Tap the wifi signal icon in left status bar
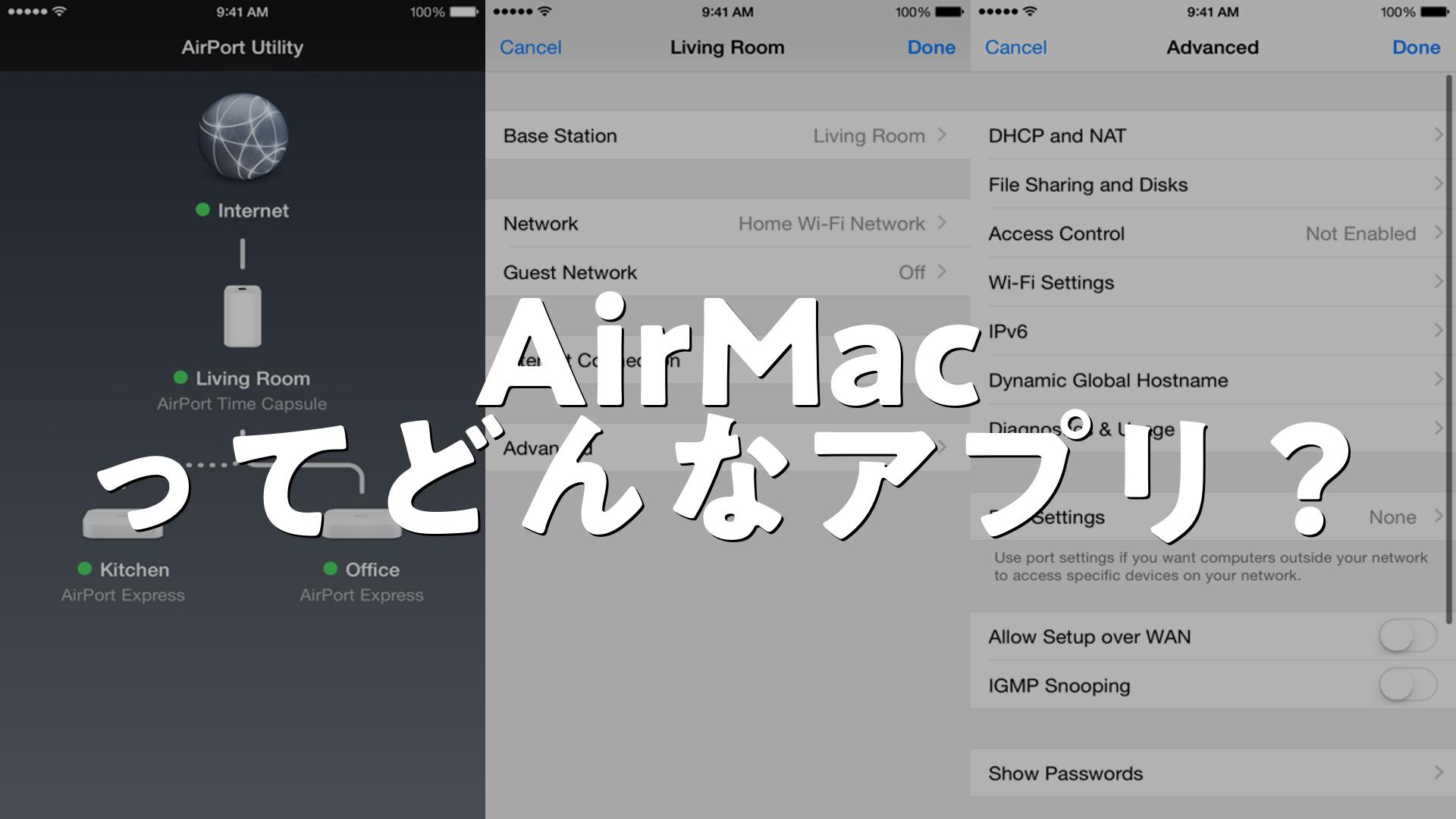 pyautogui.click(x=59, y=11)
